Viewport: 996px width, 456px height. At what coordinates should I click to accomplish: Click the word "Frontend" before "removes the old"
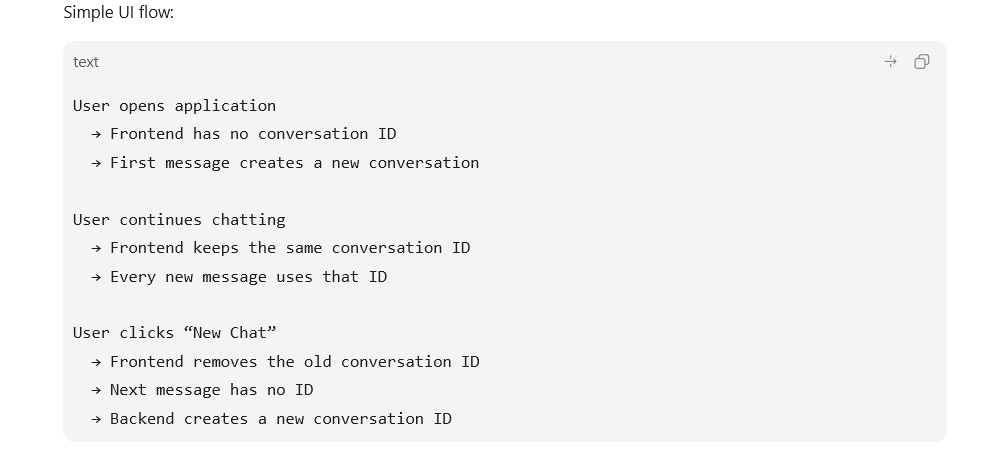point(147,362)
